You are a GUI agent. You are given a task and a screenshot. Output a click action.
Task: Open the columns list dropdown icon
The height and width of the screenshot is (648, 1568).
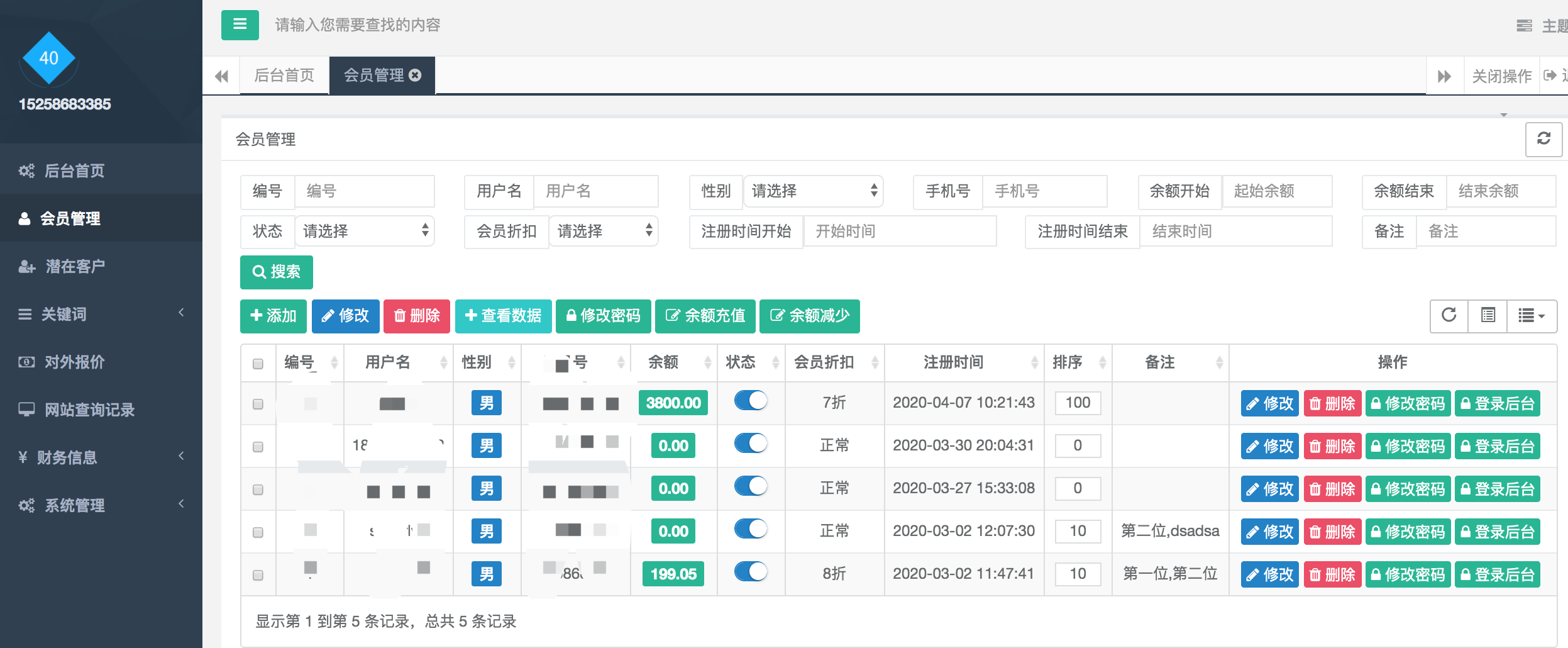tap(1532, 315)
